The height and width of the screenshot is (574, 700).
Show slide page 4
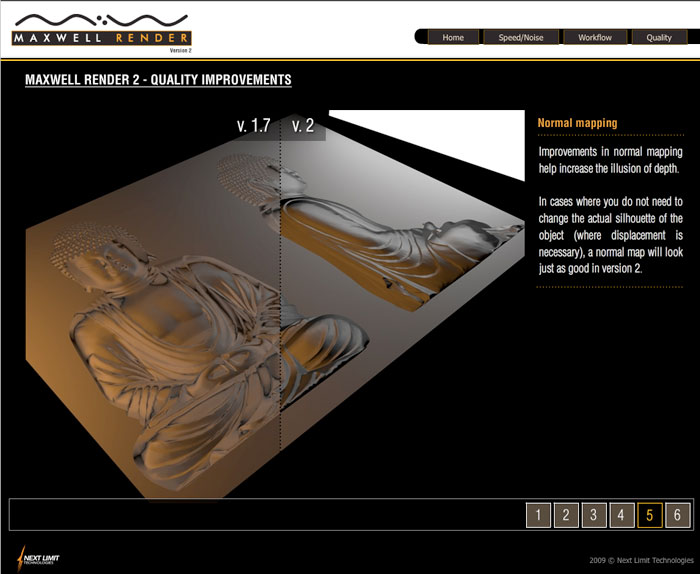click(x=621, y=515)
